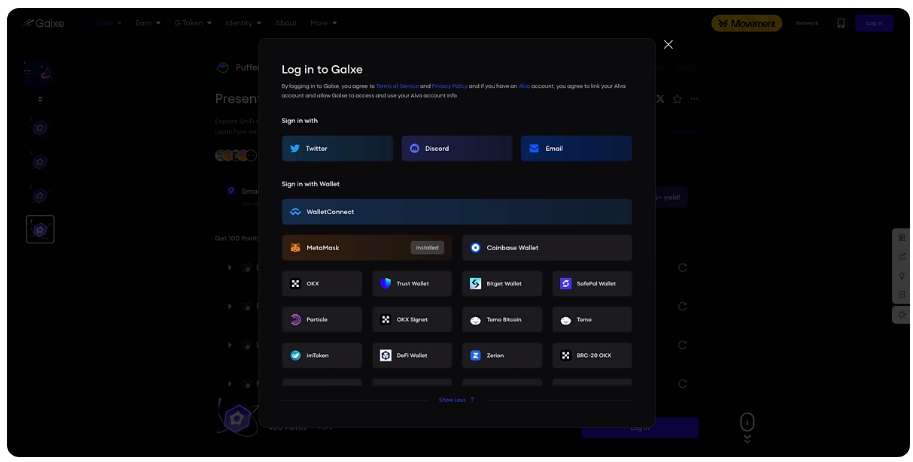Open the three-dots options menu behind dialog
The image size is (913, 462).
694,99
